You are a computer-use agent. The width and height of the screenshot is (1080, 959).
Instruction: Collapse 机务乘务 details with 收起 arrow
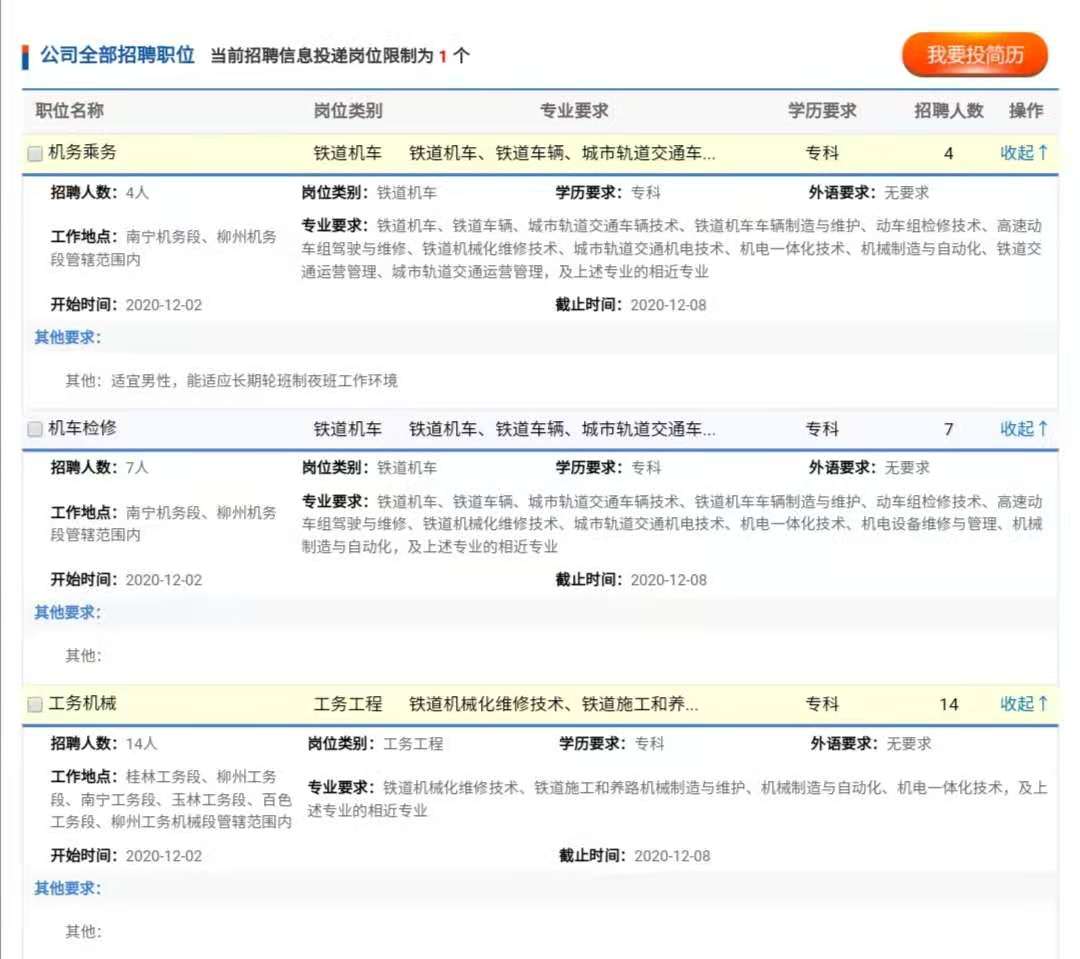[1024, 153]
